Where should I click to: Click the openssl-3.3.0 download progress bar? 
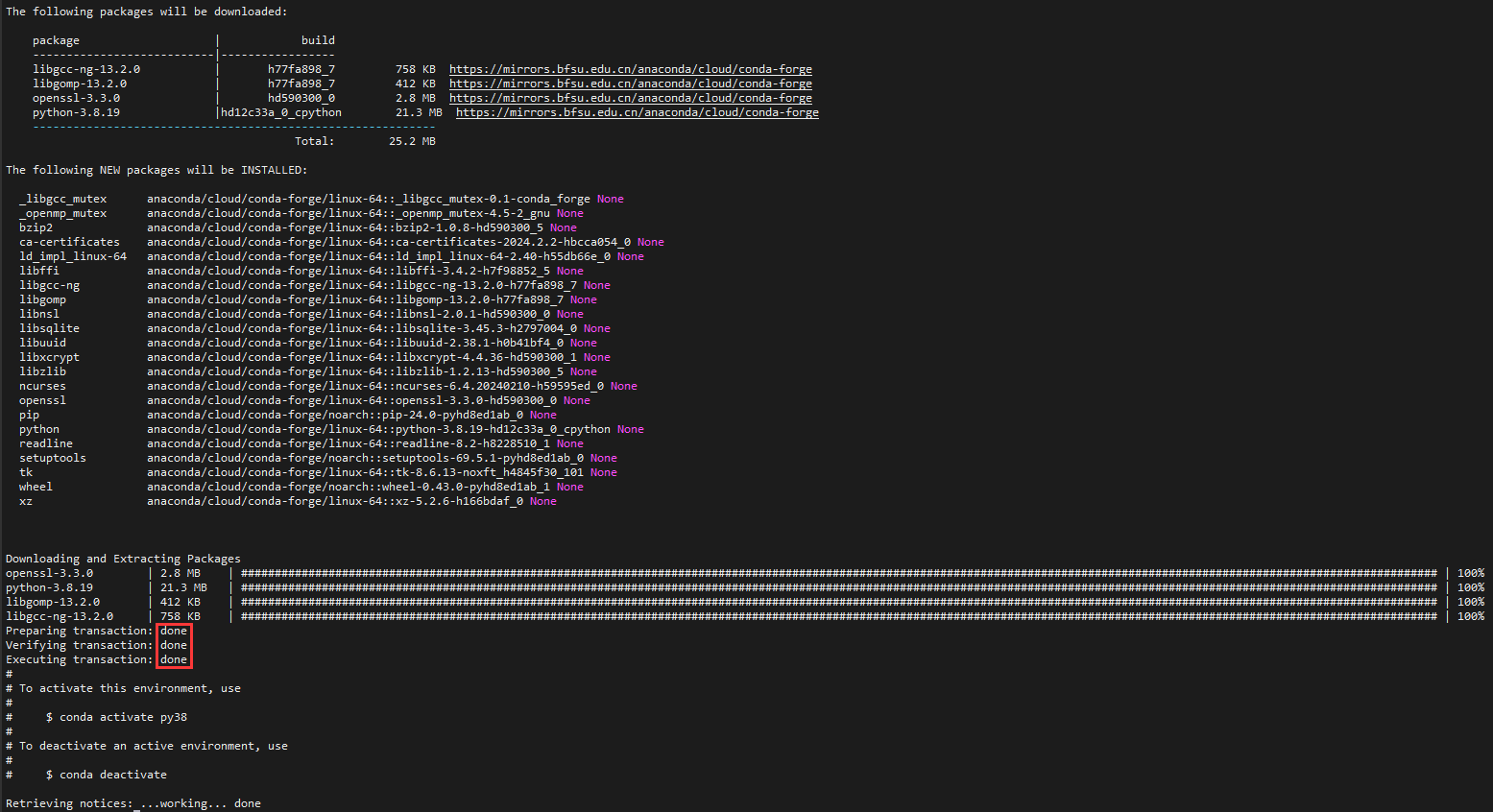tap(839, 573)
